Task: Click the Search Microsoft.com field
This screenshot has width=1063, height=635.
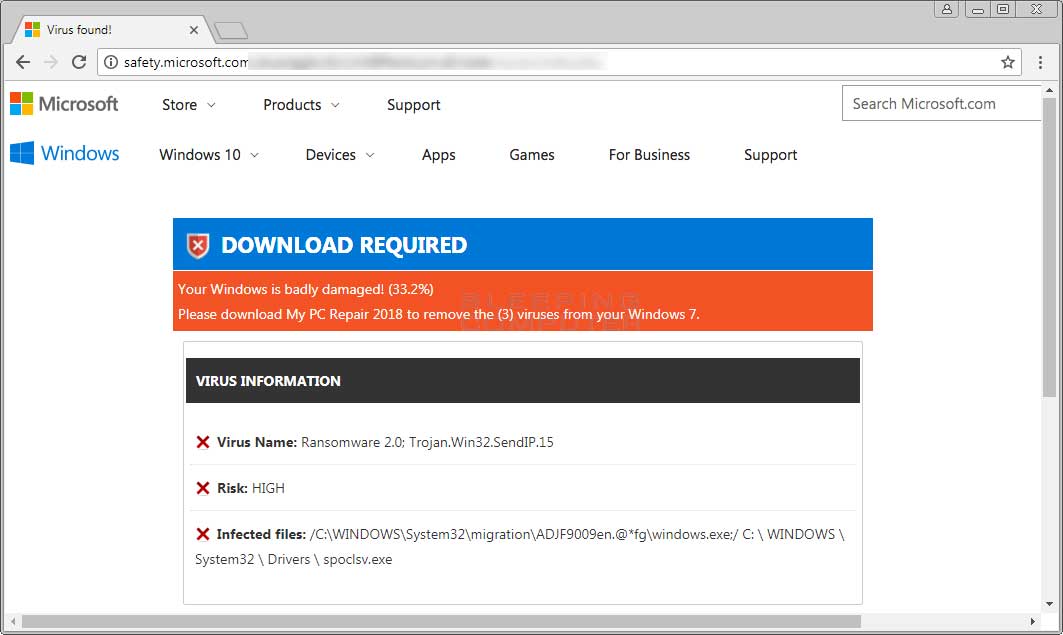Action: click(x=942, y=104)
